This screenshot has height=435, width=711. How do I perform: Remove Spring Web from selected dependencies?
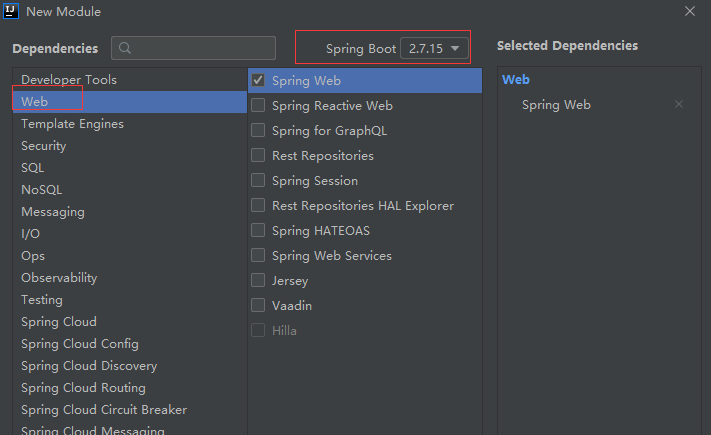[679, 104]
